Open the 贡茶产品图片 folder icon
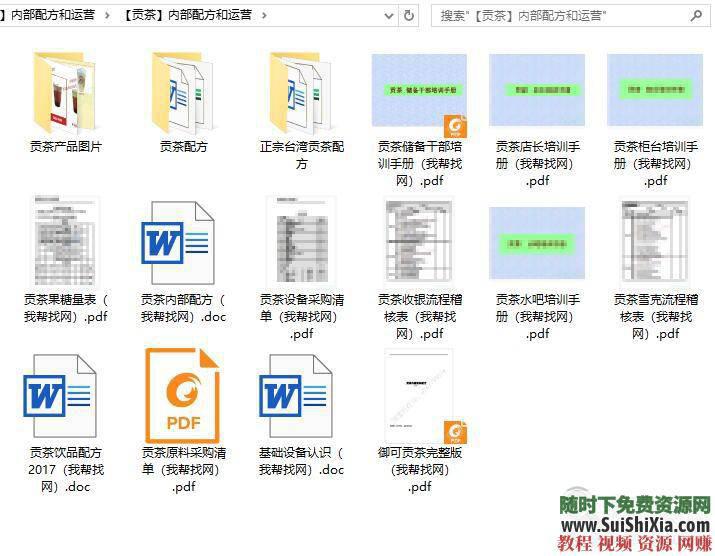 click(65, 93)
